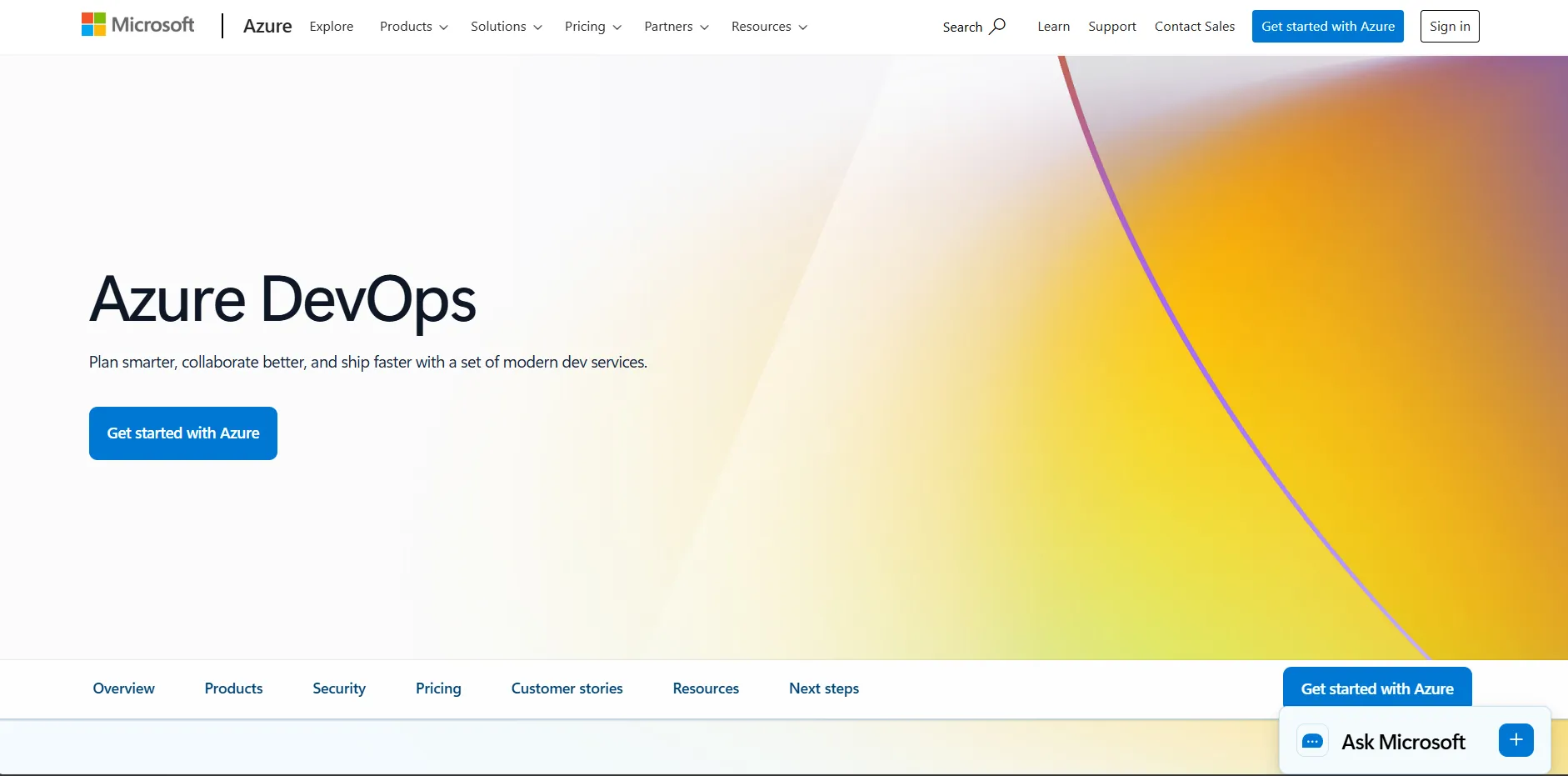Open the Support link
The height and width of the screenshot is (776, 1568).
1112,27
